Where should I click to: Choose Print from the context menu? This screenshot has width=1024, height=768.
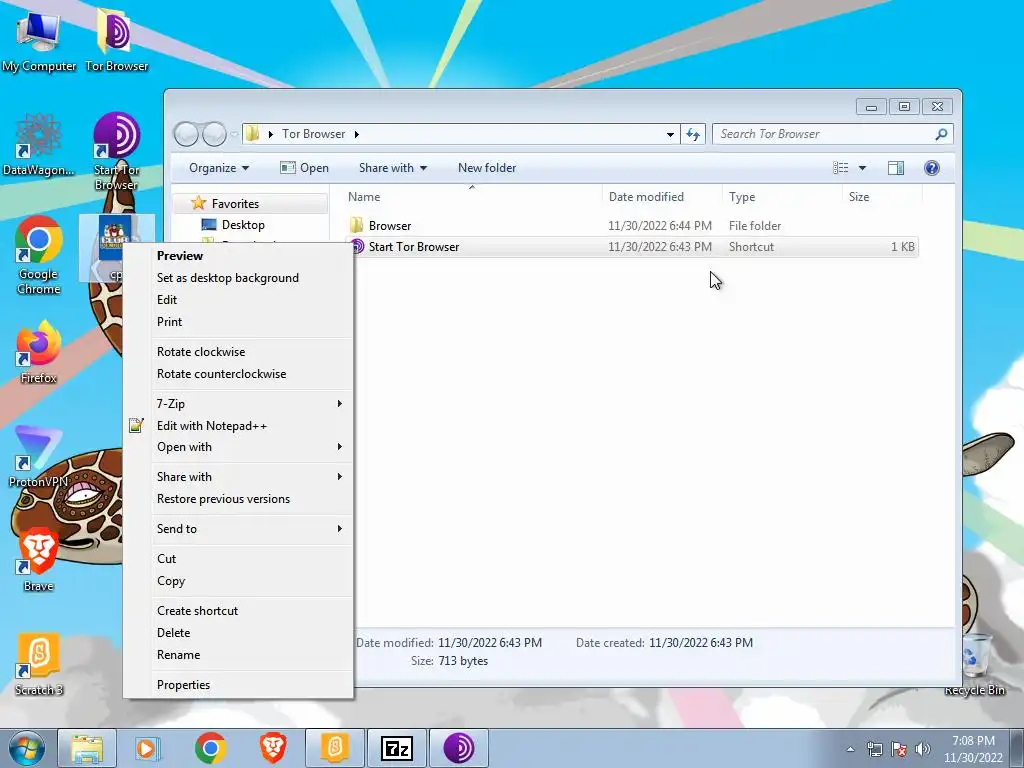(x=238, y=322)
